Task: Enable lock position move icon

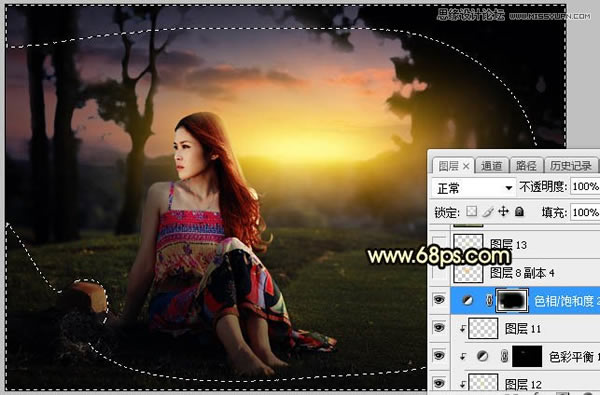Action: (x=503, y=211)
